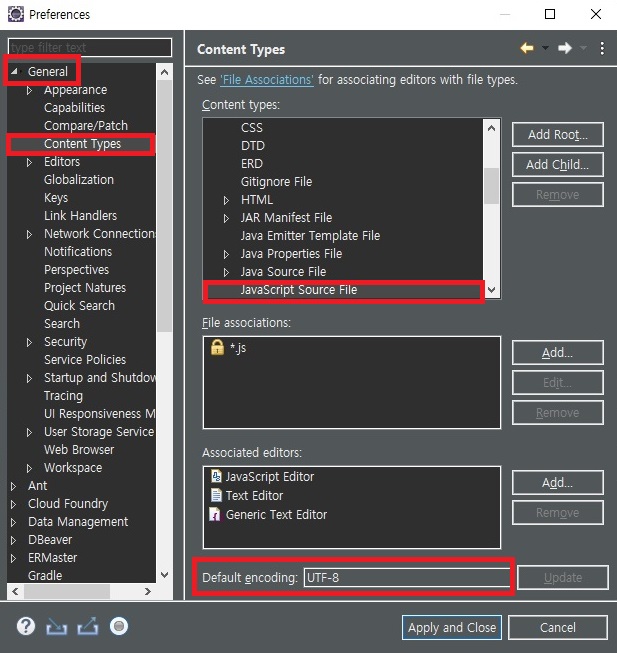Image resolution: width=617 pixels, height=653 pixels.
Task: Expand the Network Connections node
Action: [29, 234]
